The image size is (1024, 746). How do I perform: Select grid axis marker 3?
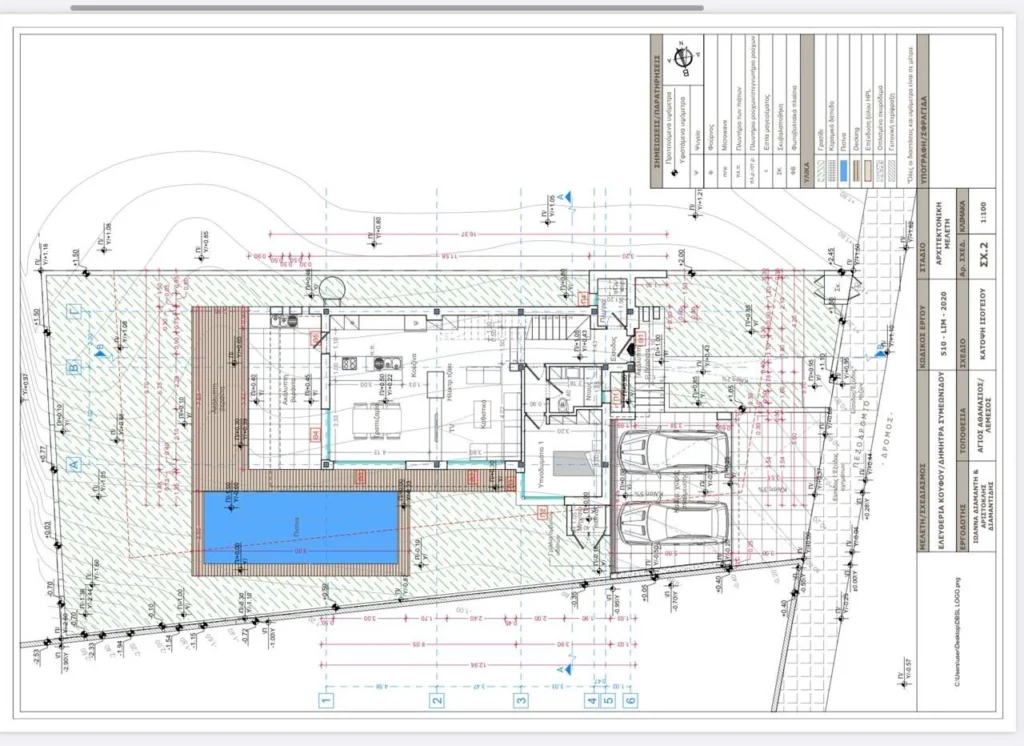click(520, 701)
